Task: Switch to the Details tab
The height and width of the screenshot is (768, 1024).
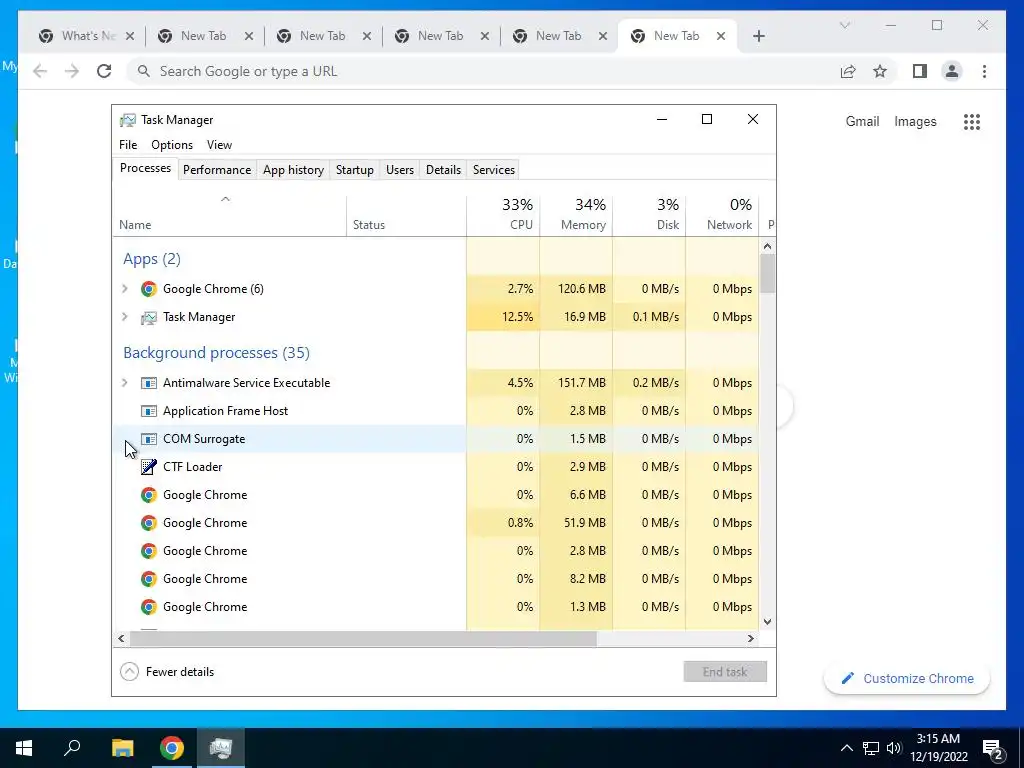Action: coord(443,170)
